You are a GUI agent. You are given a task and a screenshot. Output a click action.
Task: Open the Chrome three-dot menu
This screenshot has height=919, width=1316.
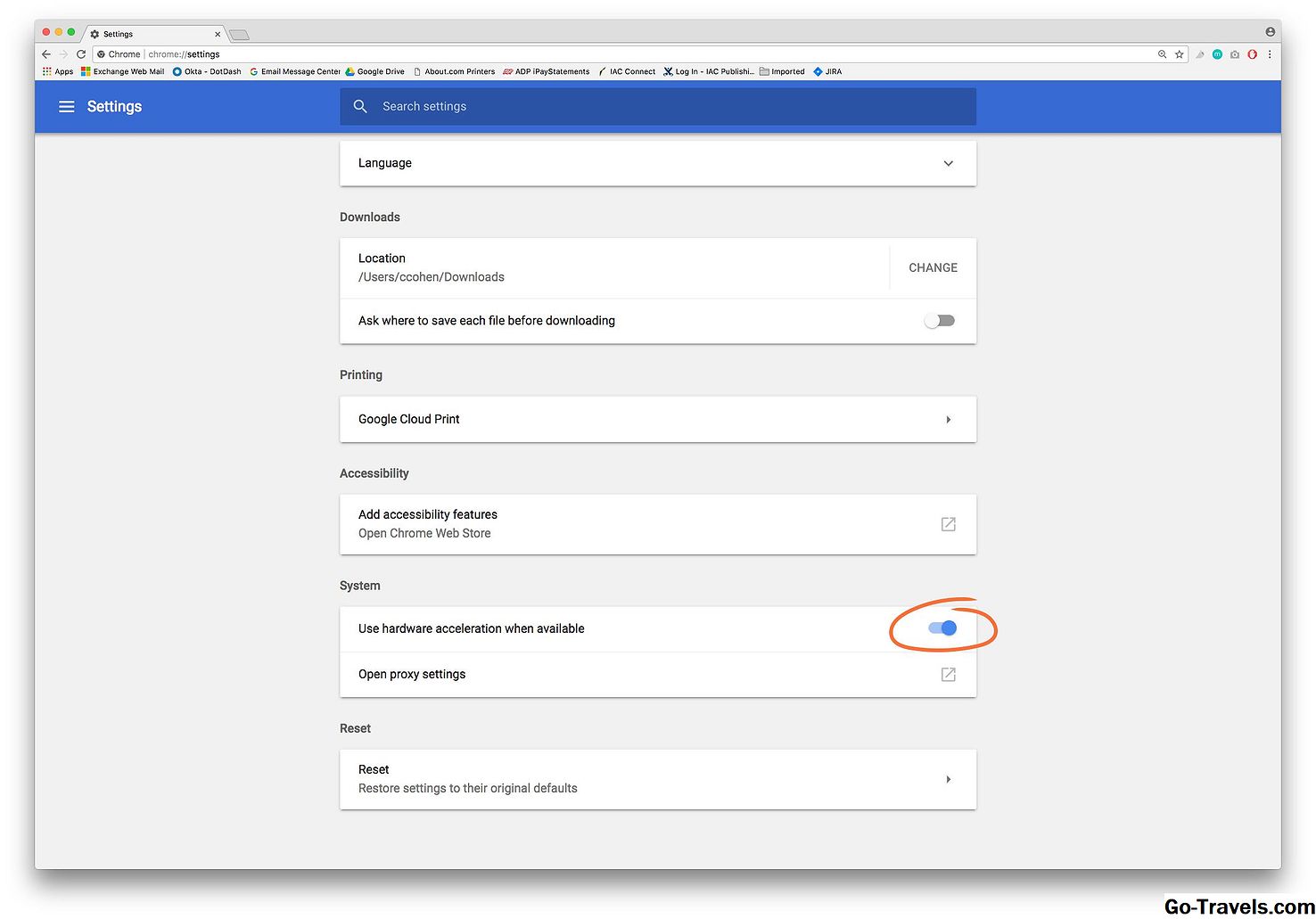tap(1270, 54)
